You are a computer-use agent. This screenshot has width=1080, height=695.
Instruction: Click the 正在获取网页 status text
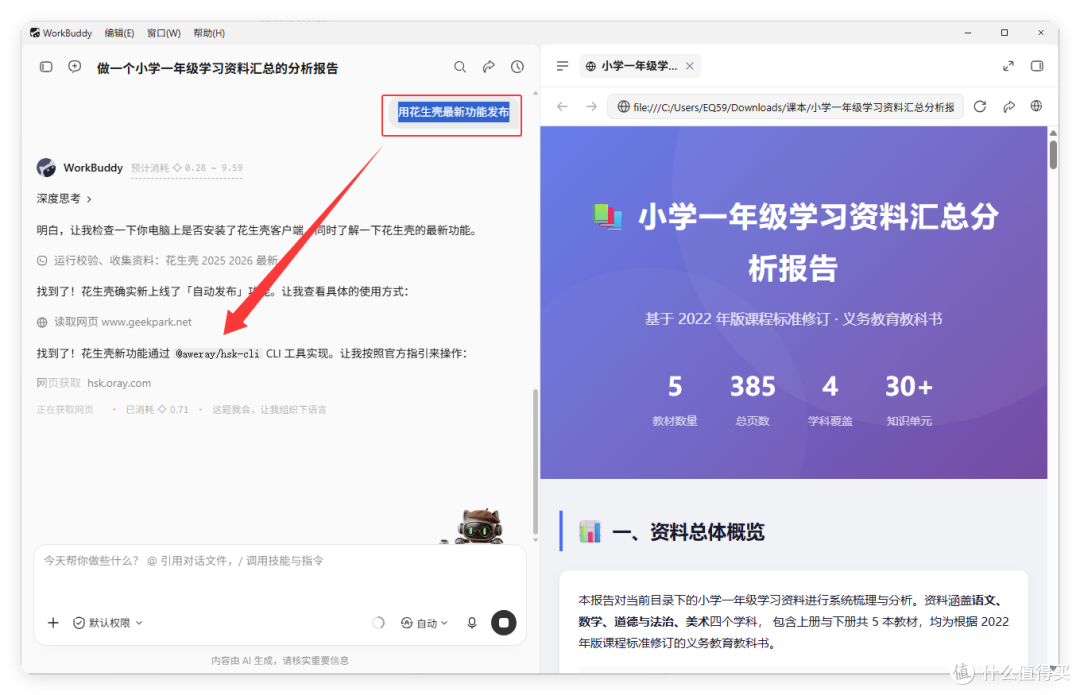pos(65,409)
